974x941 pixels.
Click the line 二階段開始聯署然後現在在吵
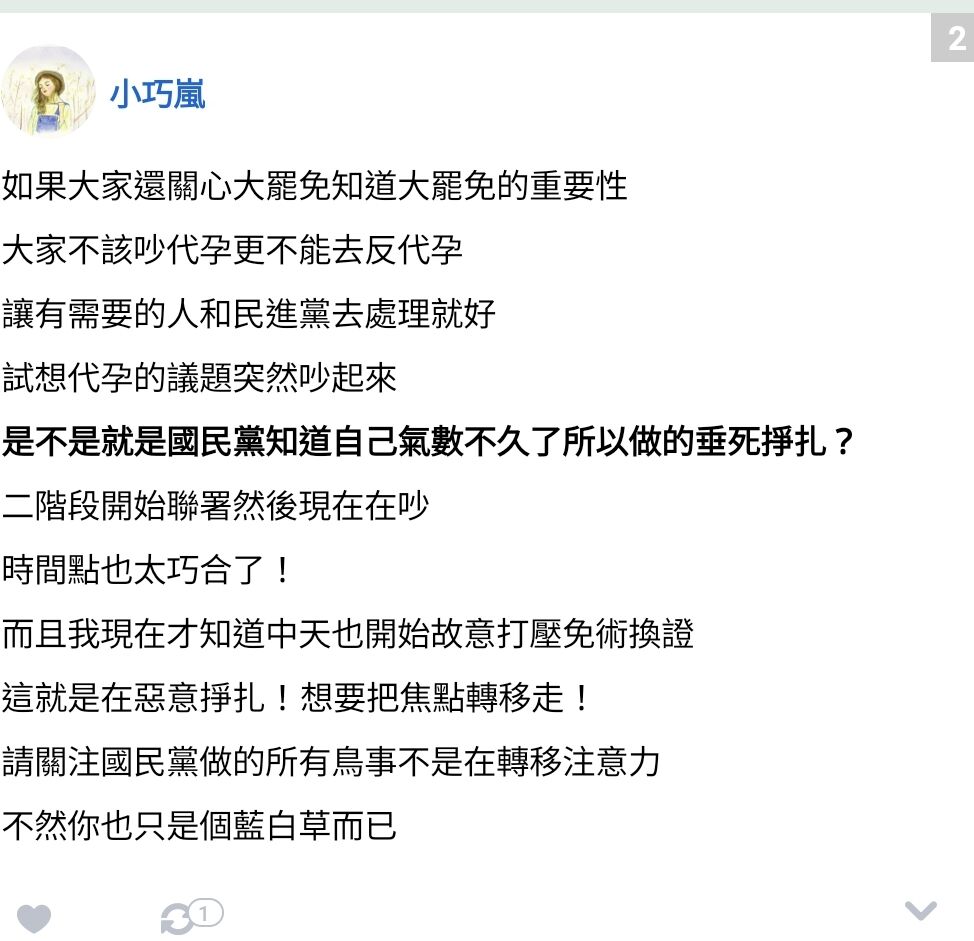pos(216,506)
